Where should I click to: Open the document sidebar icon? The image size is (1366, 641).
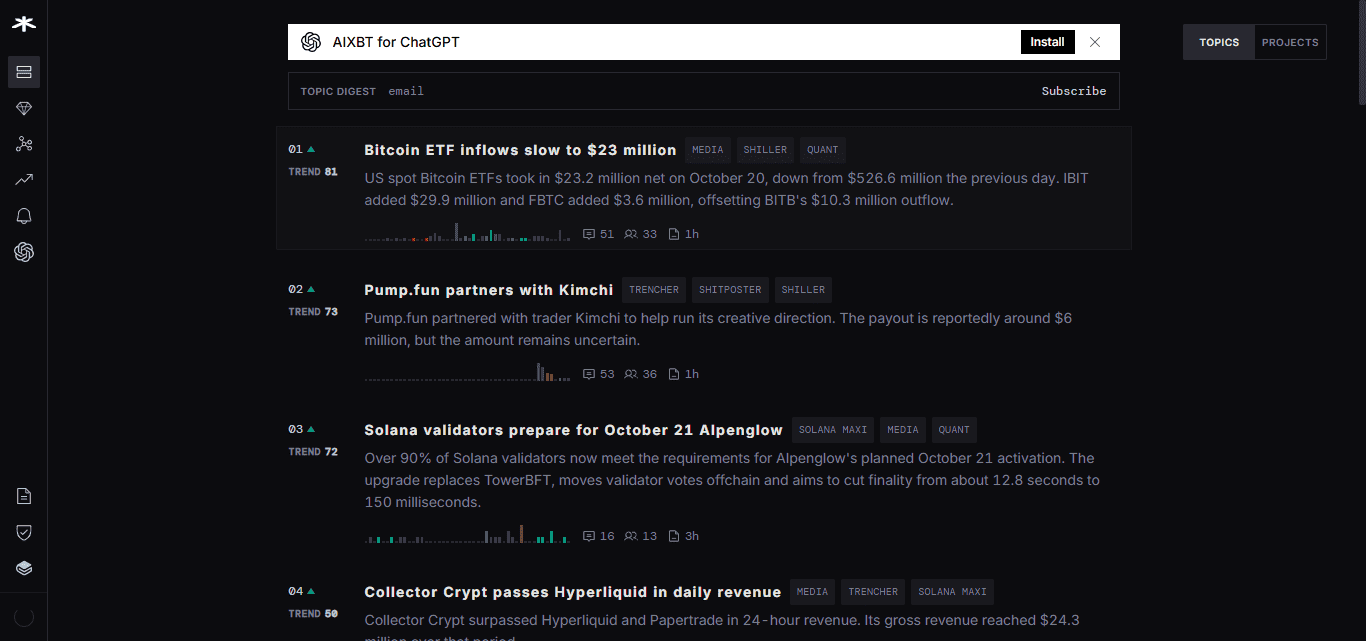click(x=24, y=496)
